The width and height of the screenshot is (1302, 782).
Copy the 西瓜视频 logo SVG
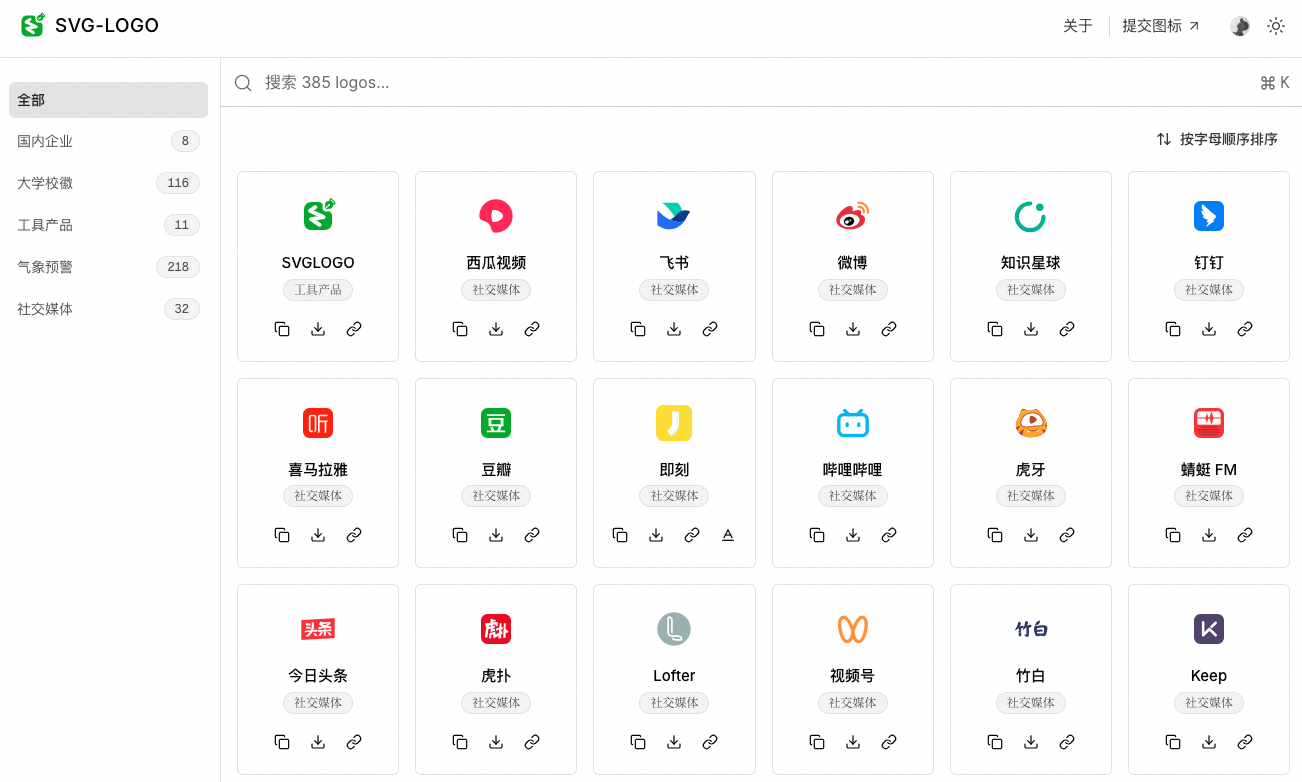click(460, 329)
